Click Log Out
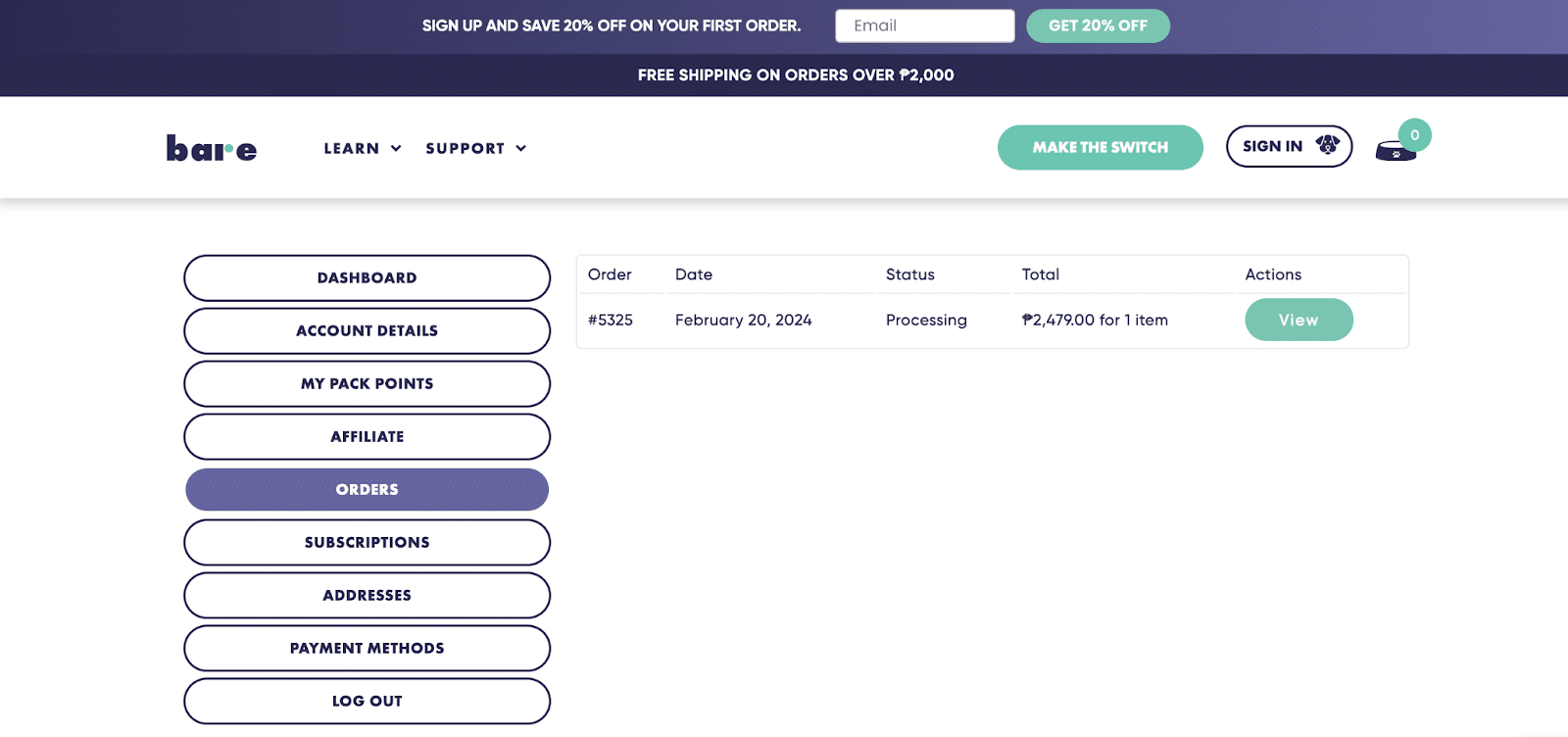The width and height of the screenshot is (1568, 737). coord(367,702)
